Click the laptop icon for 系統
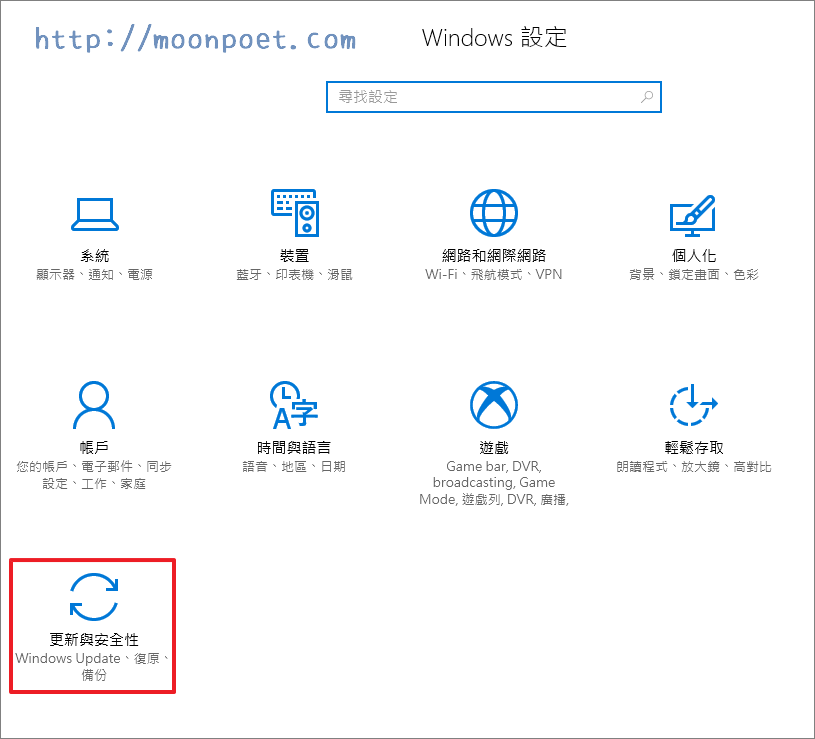The image size is (815, 739). coord(94,212)
